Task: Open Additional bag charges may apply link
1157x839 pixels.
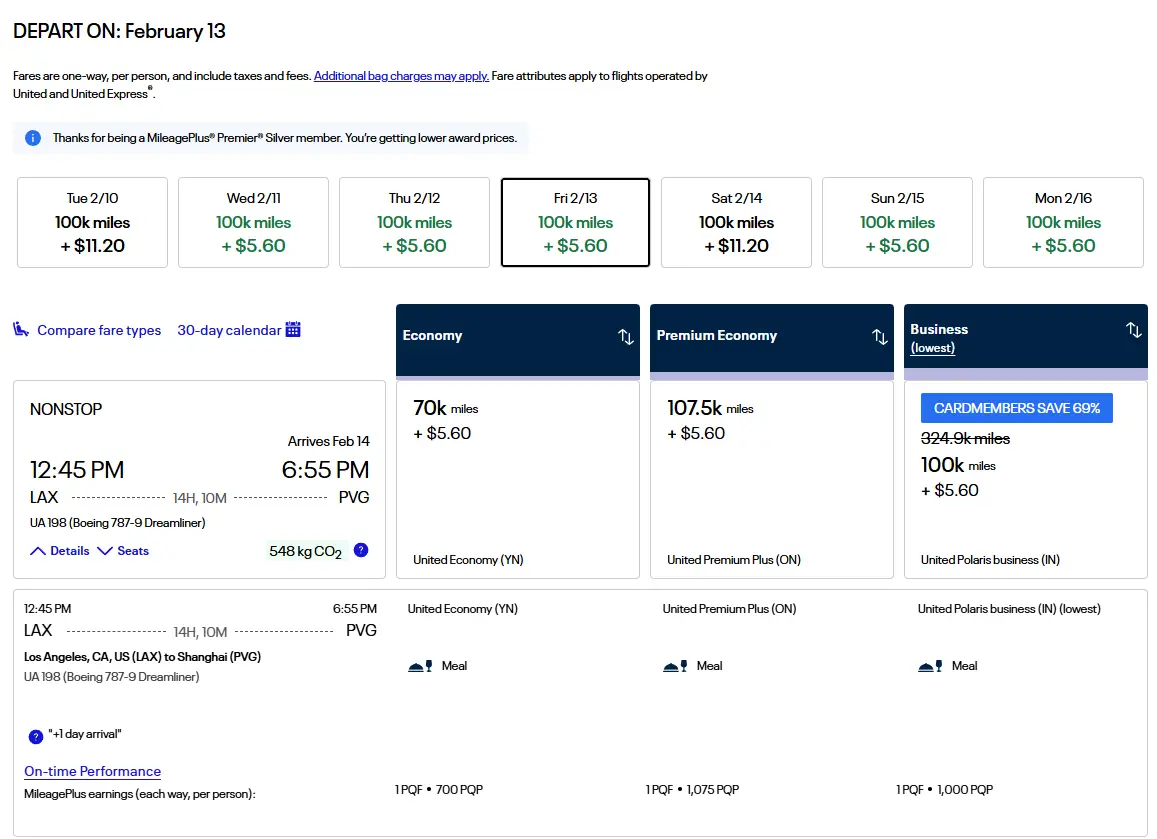Action: tap(401, 76)
